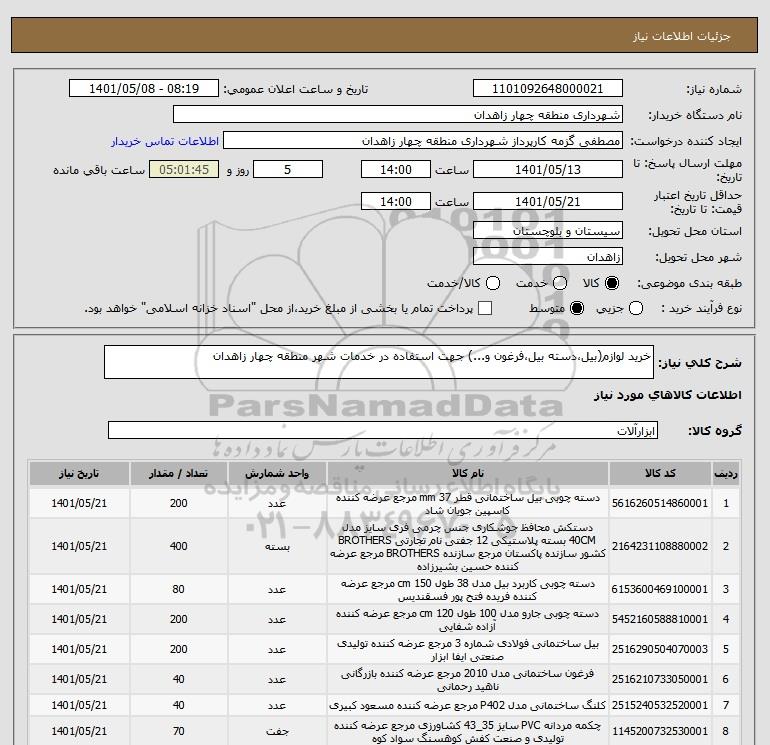
Task: Click the price validity time 14:00 field
Action: (396, 202)
